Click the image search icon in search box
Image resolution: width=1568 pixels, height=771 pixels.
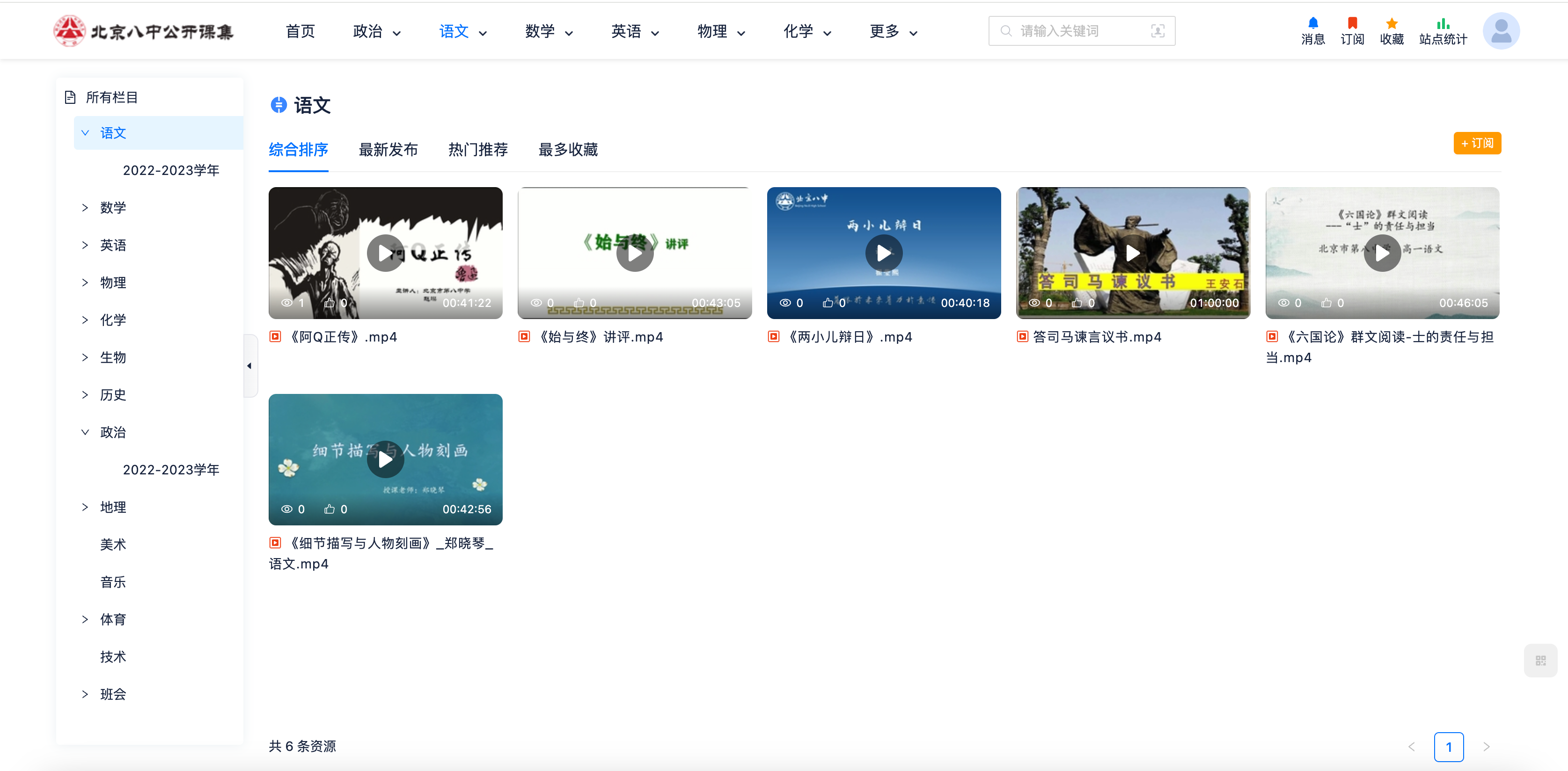pos(1157,31)
